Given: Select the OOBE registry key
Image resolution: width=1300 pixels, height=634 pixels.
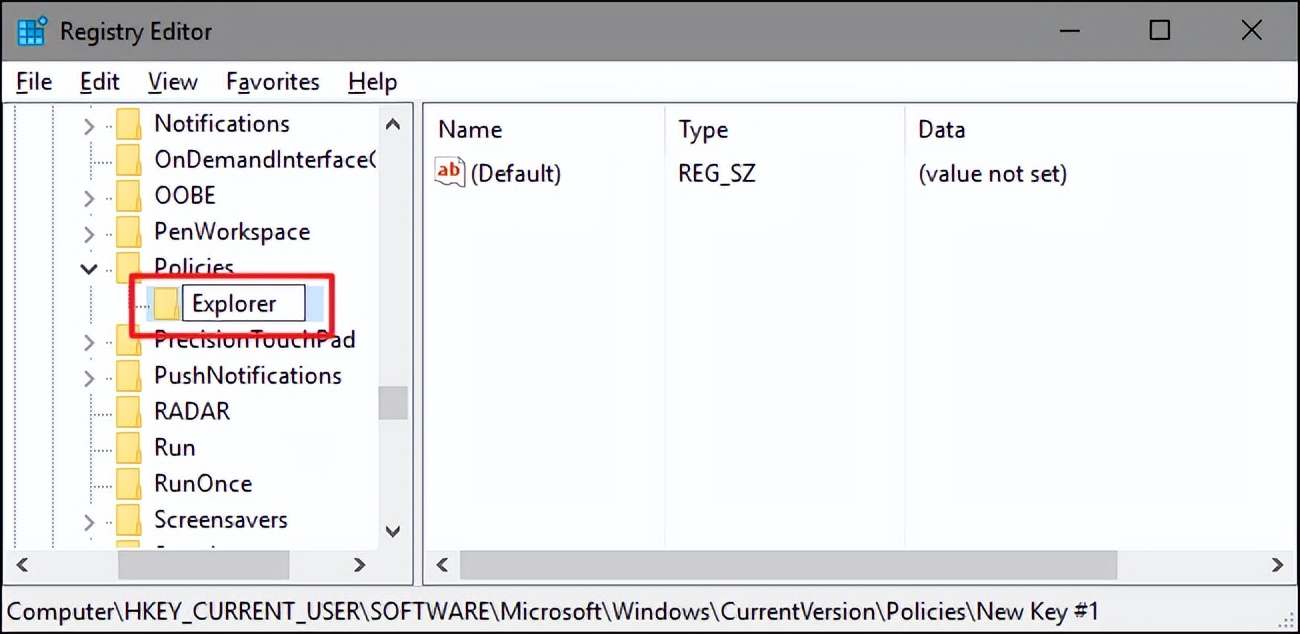Looking at the screenshot, I should click(x=187, y=195).
